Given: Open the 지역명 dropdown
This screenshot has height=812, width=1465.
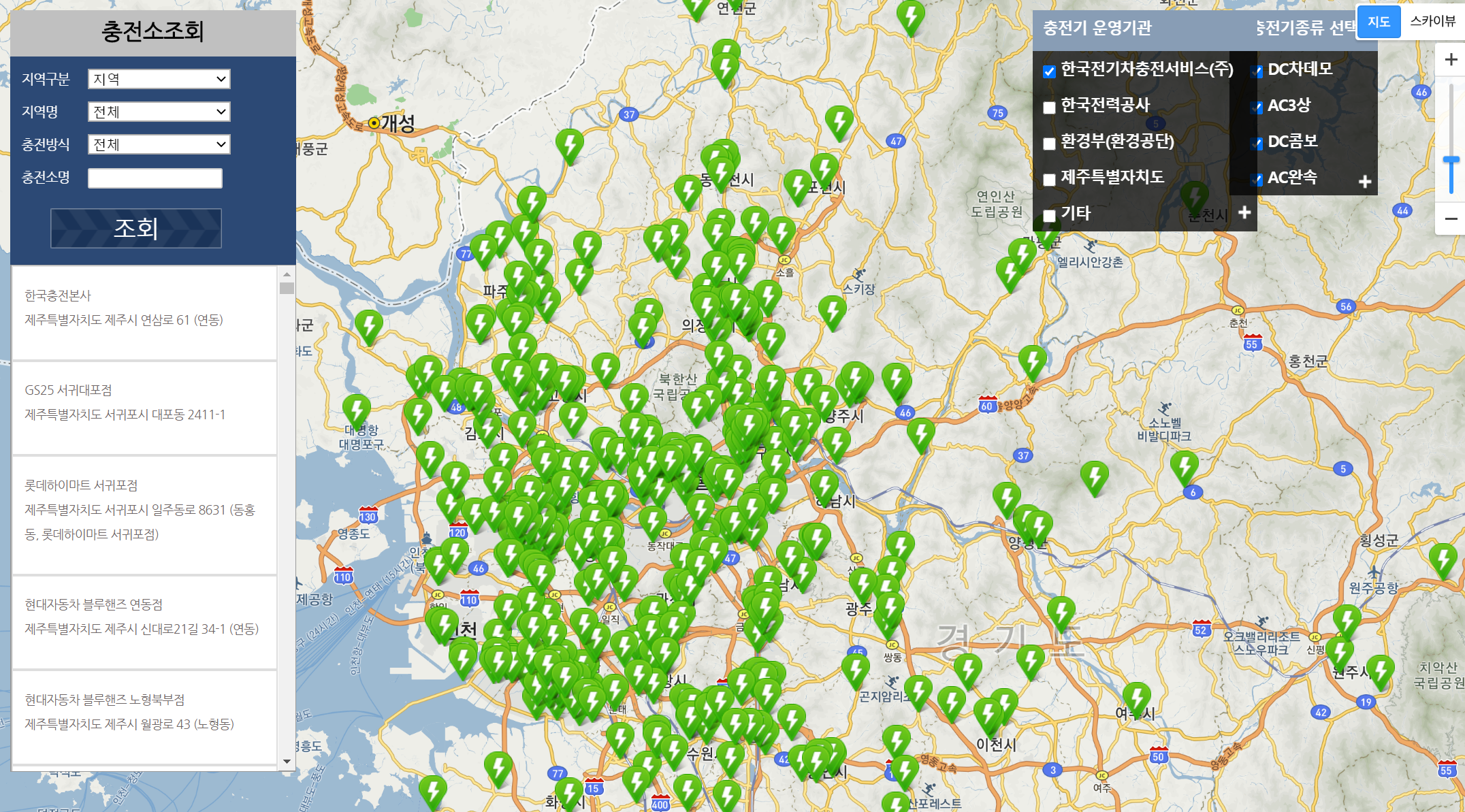Looking at the screenshot, I should pos(159,112).
